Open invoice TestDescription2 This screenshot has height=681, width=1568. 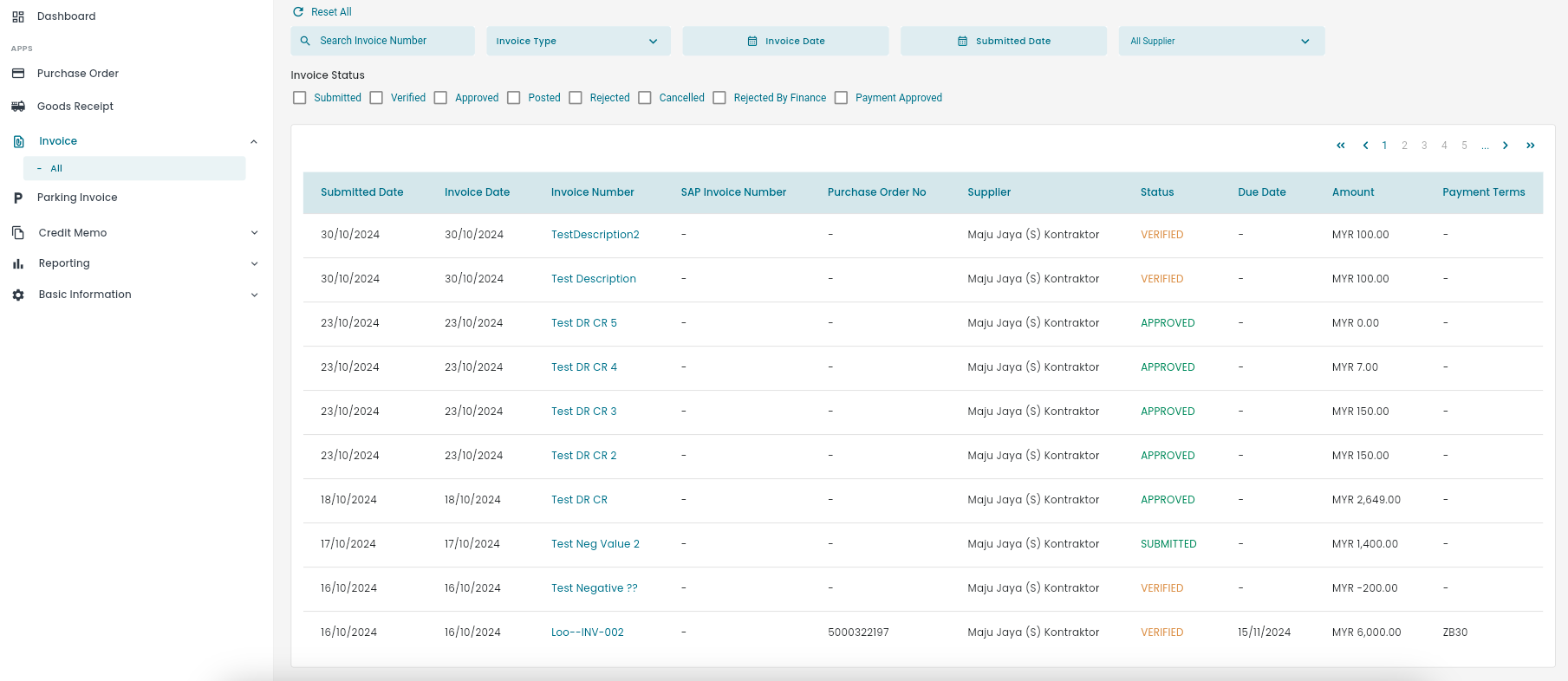595,235
